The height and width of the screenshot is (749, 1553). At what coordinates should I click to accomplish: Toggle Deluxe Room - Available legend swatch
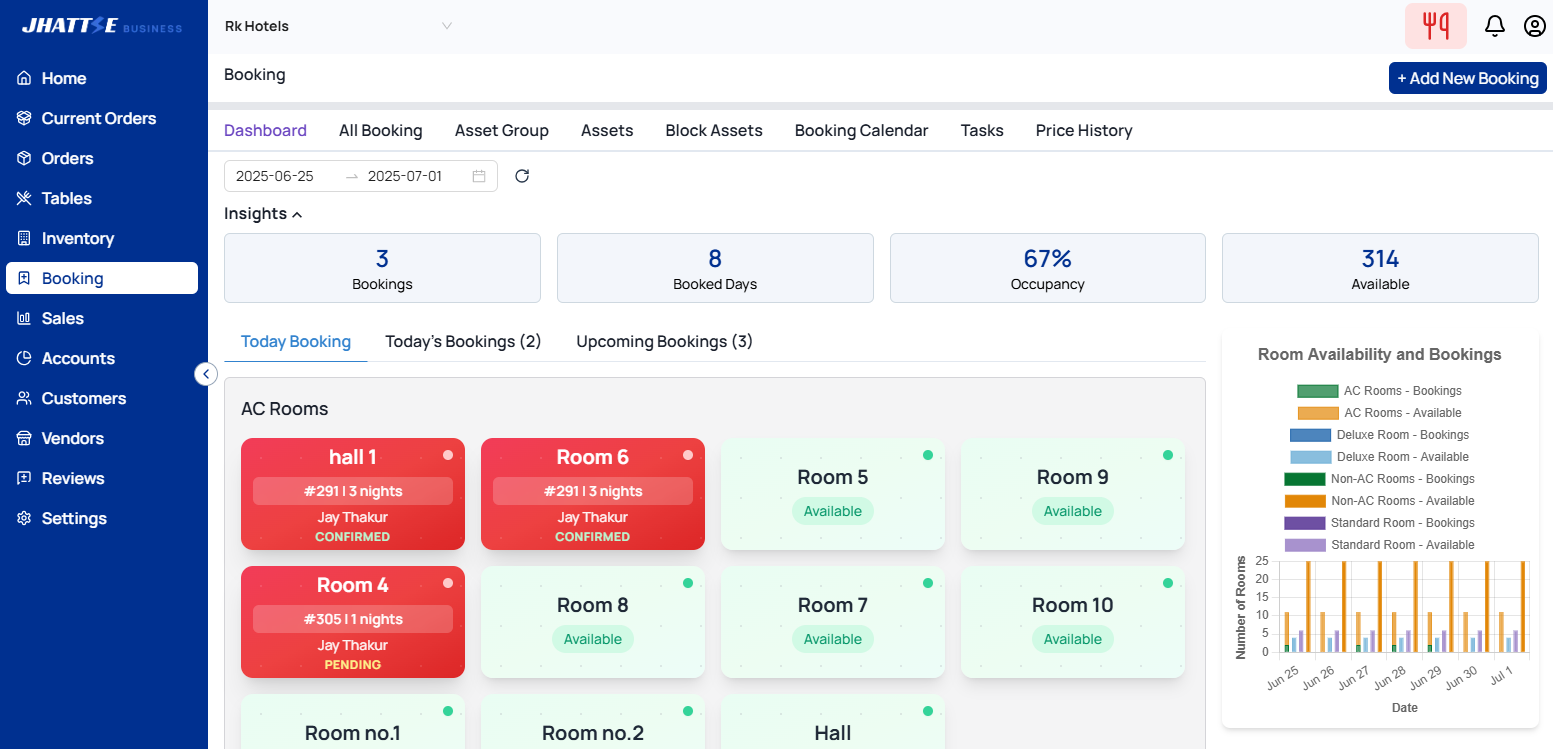pyautogui.click(x=1310, y=457)
